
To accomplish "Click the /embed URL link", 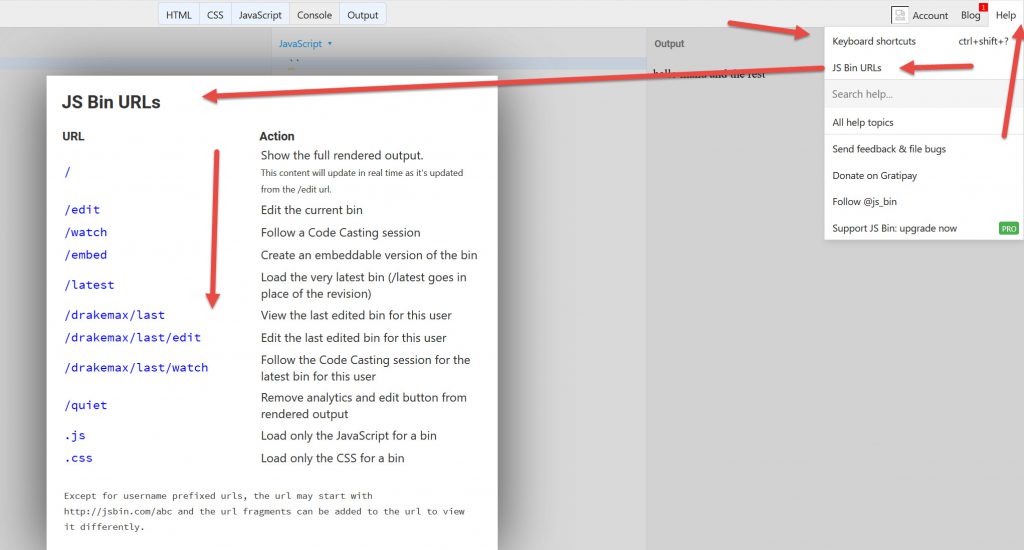I will pos(85,255).
